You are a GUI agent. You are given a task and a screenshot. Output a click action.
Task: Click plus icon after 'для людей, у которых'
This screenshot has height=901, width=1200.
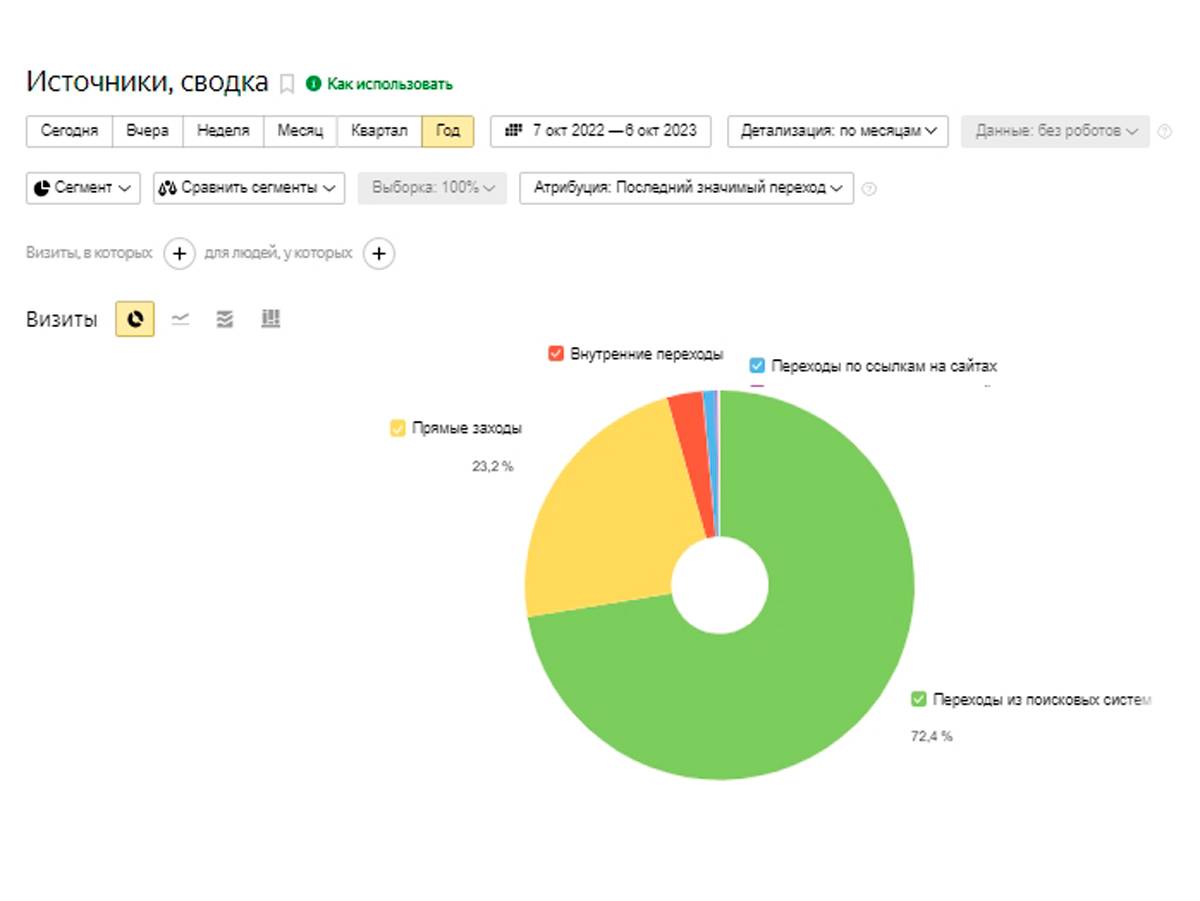(x=378, y=254)
